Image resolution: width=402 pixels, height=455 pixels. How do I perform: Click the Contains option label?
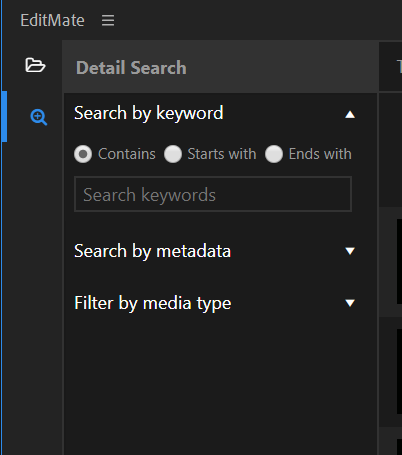127,154
